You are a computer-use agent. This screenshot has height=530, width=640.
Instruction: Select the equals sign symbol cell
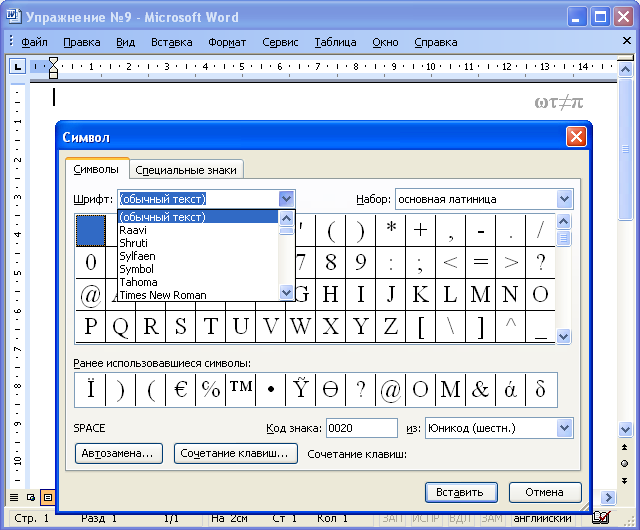[480, 262]
